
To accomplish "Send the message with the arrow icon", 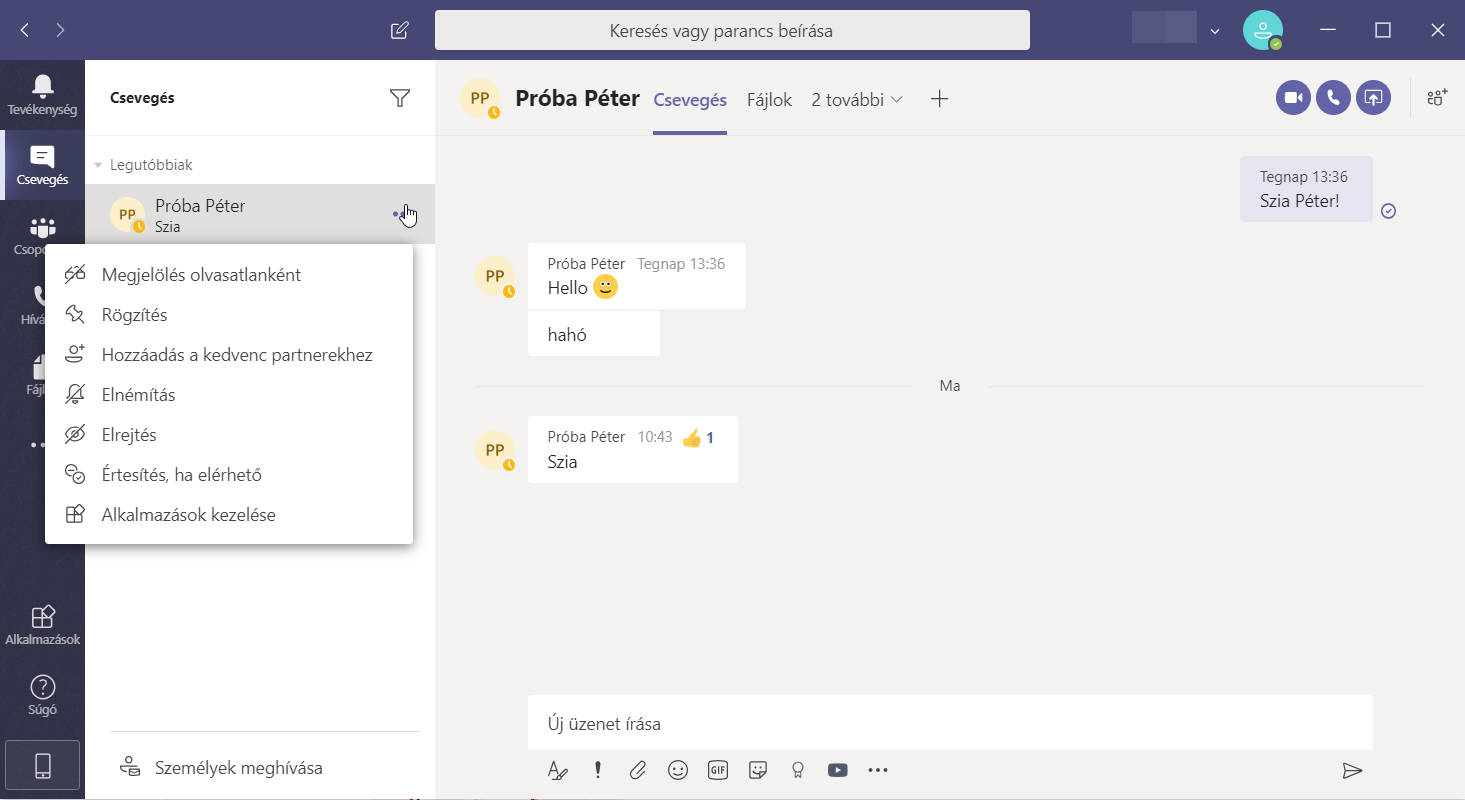I will (x=1352, y=770).
